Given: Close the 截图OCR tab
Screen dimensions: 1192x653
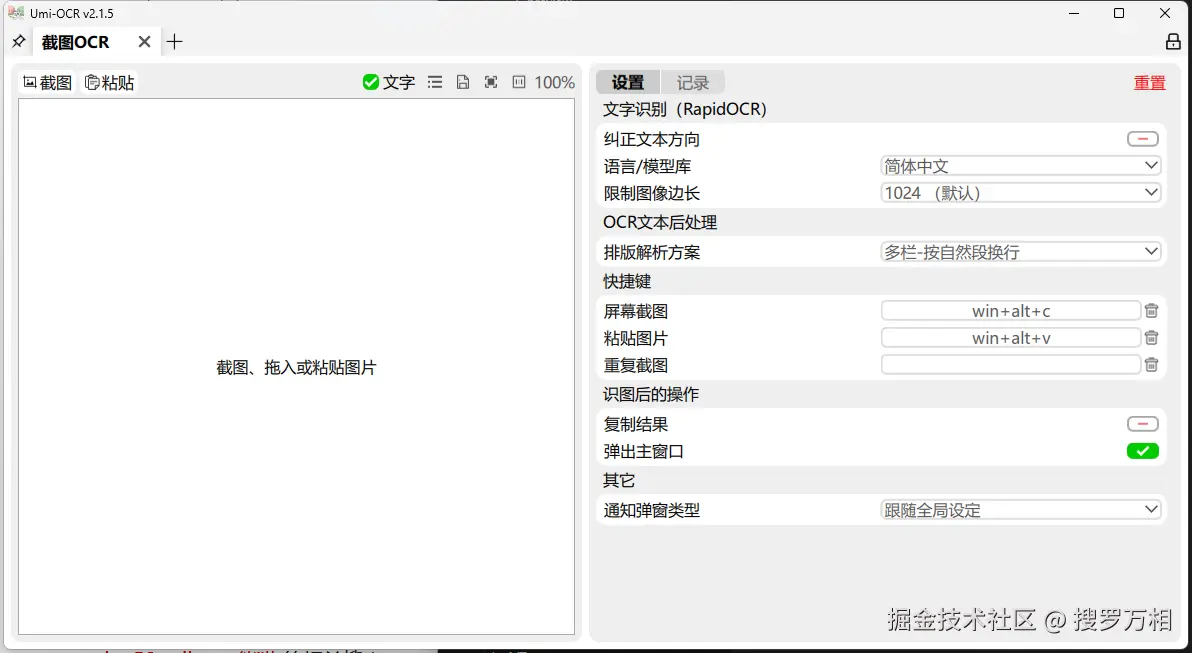Looking at the screenshot, I should pyautogui.click(x=144, y=42).
